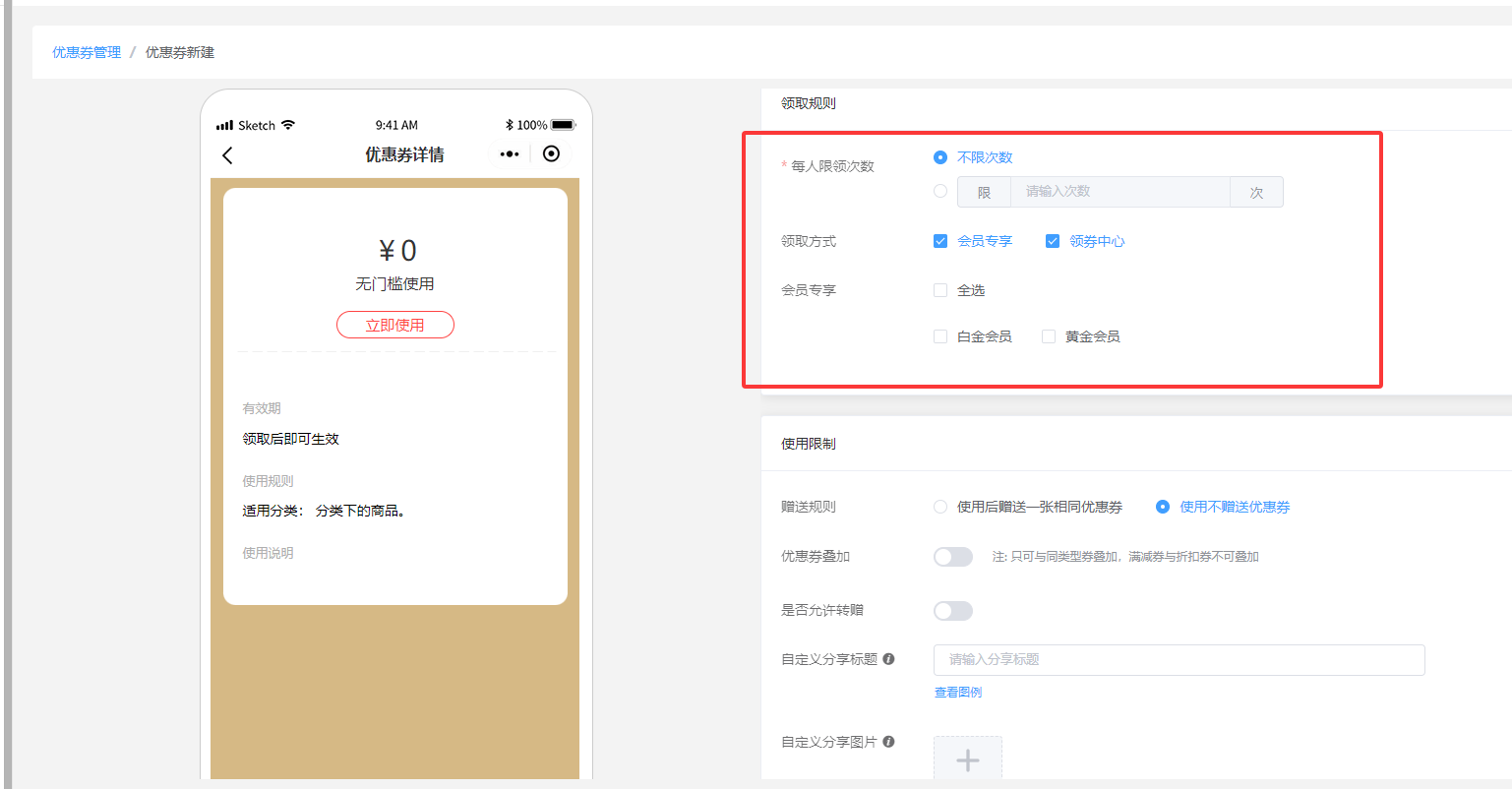Click the 请输入分享标题 input field
The image size is (1512, 789).
(x=1179, y=660)
